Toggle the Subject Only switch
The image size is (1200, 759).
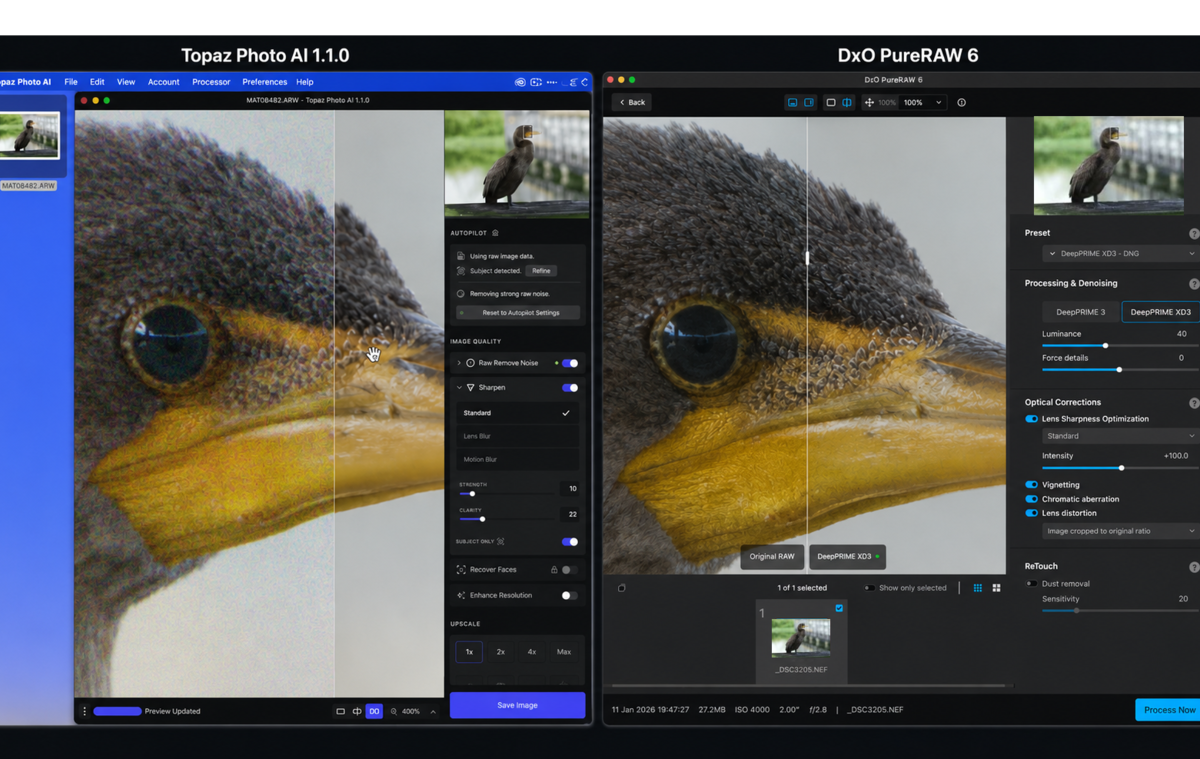(570, 542)
